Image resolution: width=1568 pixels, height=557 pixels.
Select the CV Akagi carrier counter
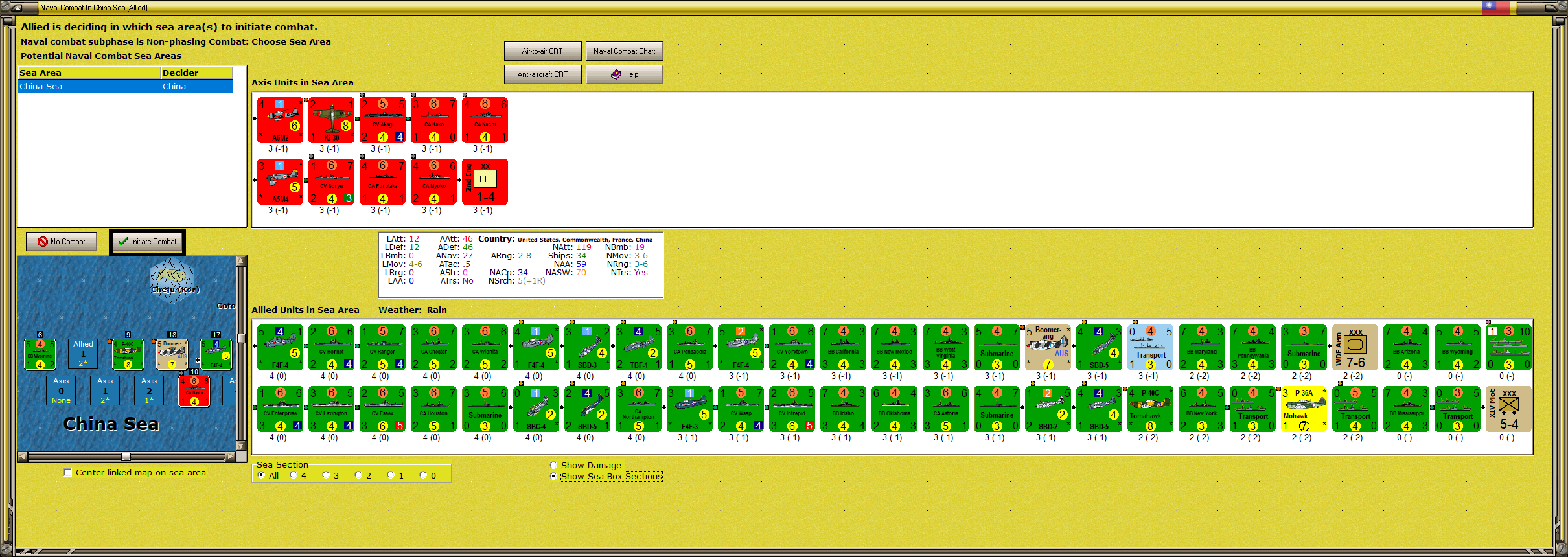click(382, 120)
